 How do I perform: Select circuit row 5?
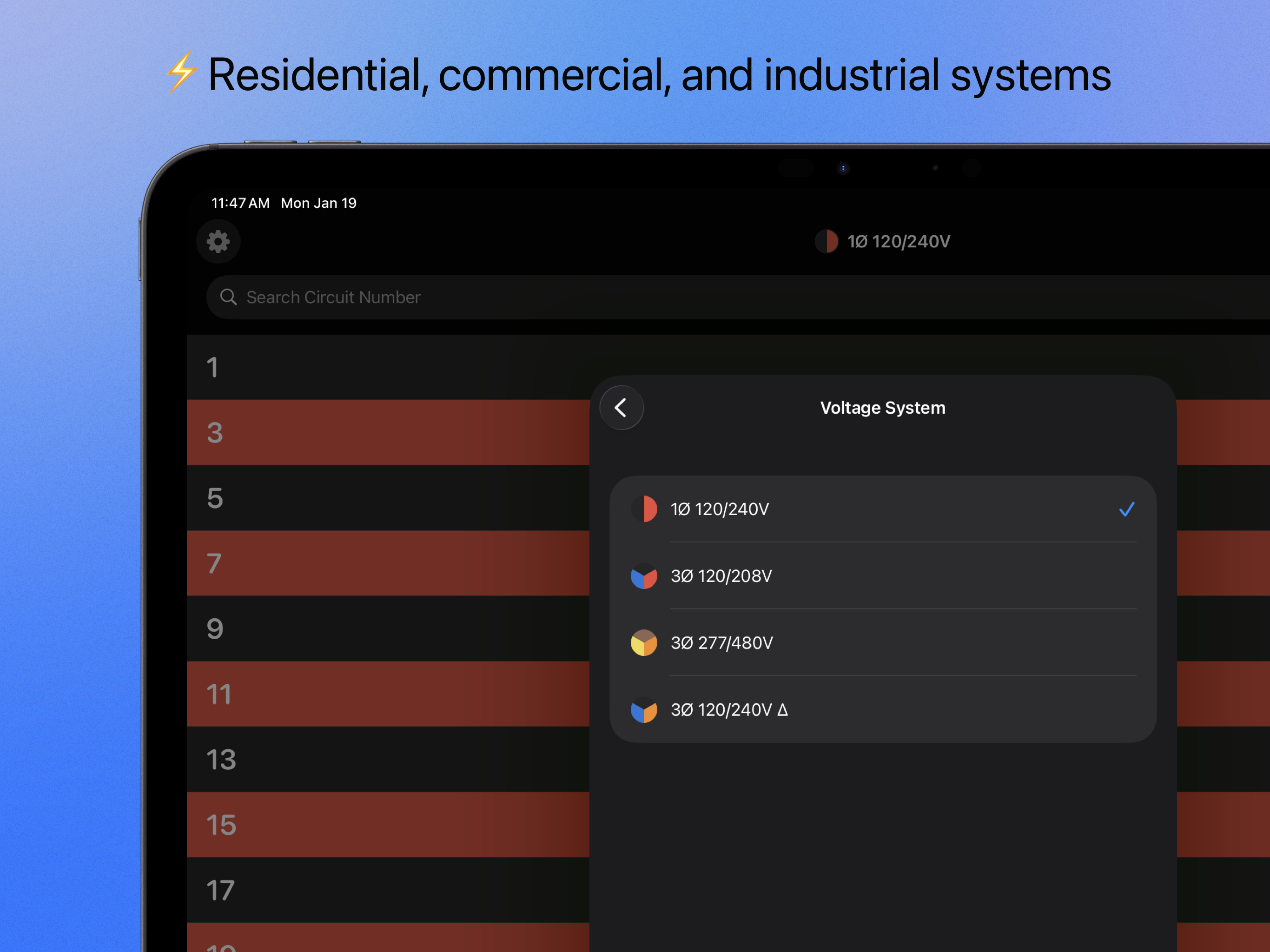pos(388,498)
